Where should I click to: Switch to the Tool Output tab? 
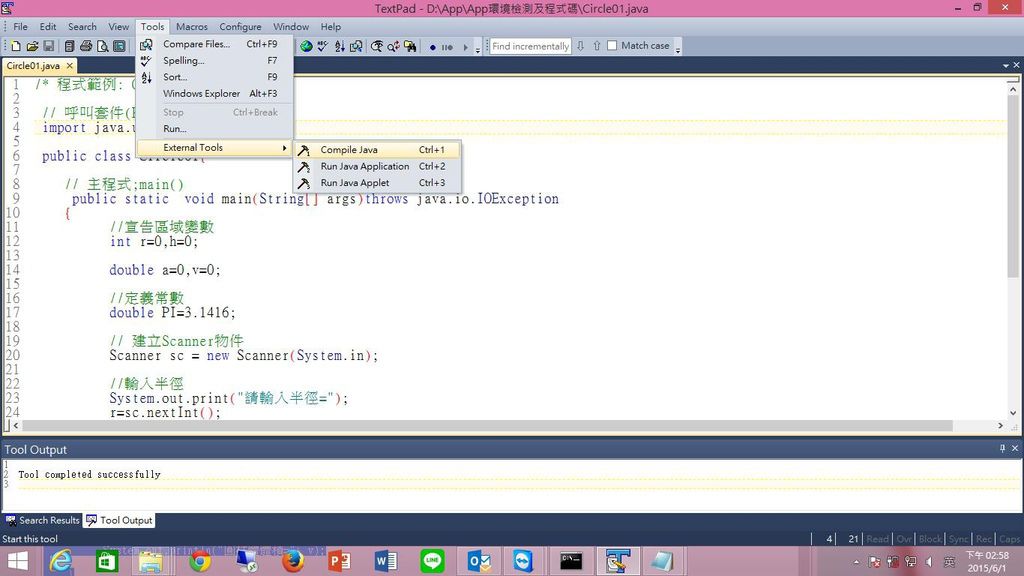[x=120, y=520]
